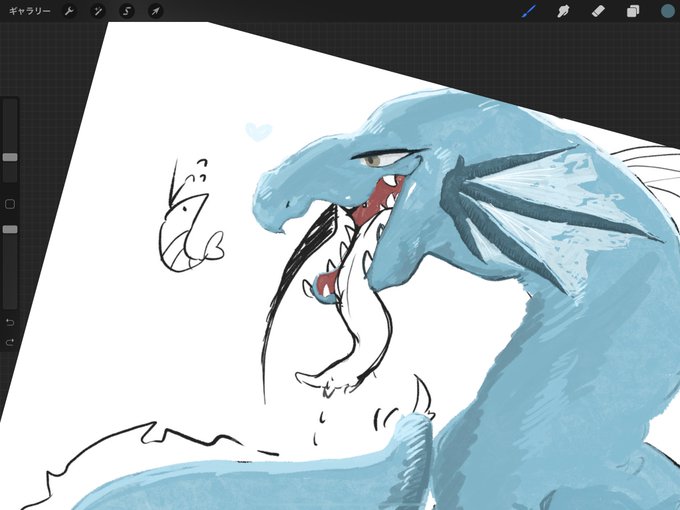
Task: Undo the last stroke with sidebar arrow
Action: (10, 322)
